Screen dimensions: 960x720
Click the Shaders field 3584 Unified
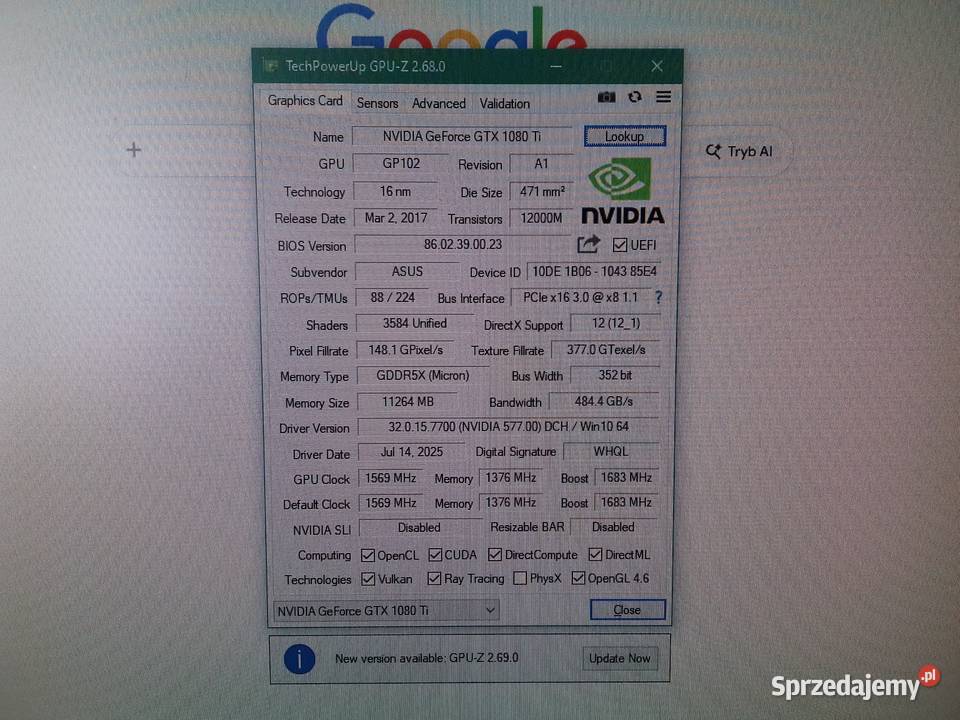point(414,323)
